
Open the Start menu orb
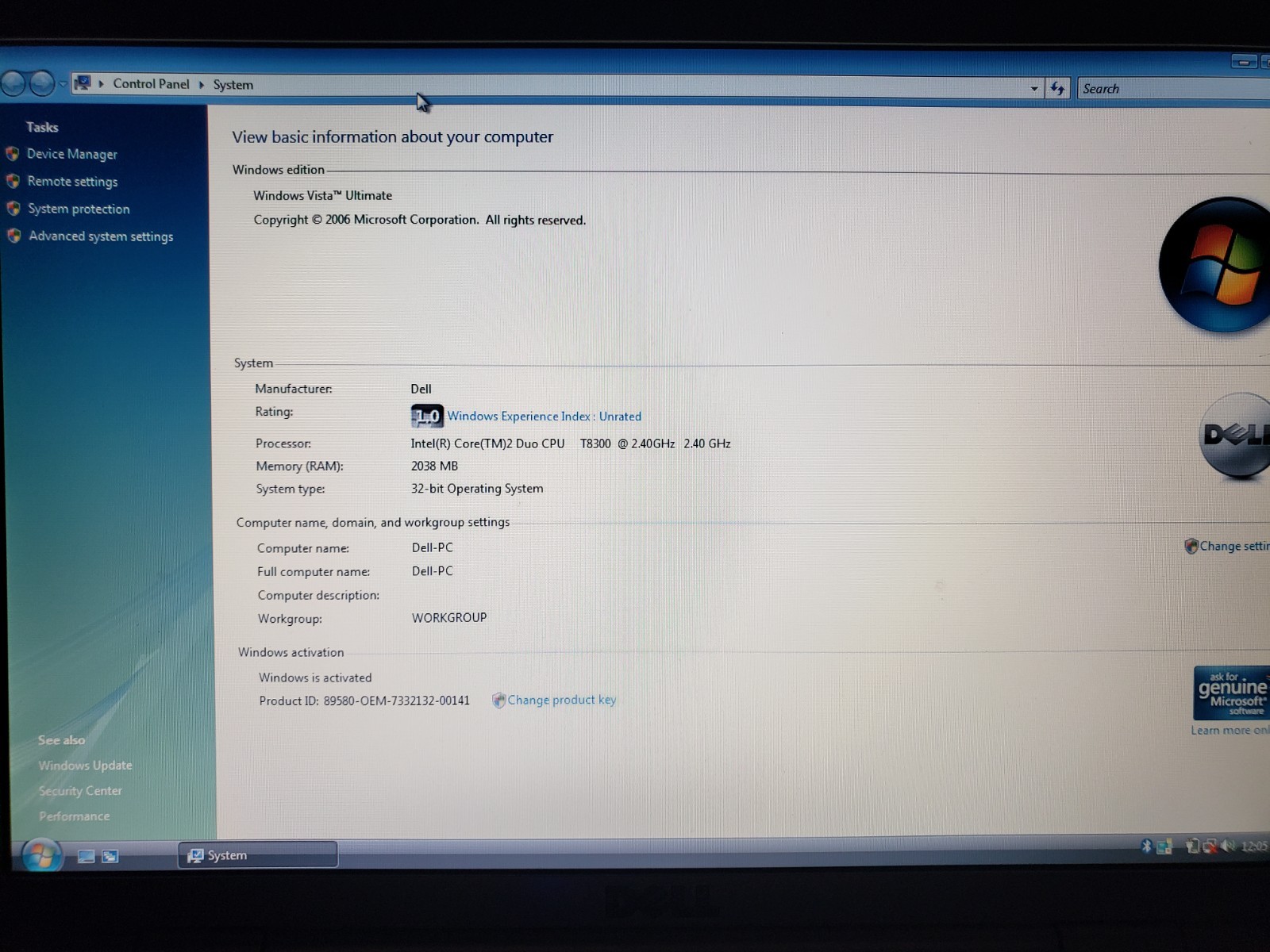coord(41,855)
